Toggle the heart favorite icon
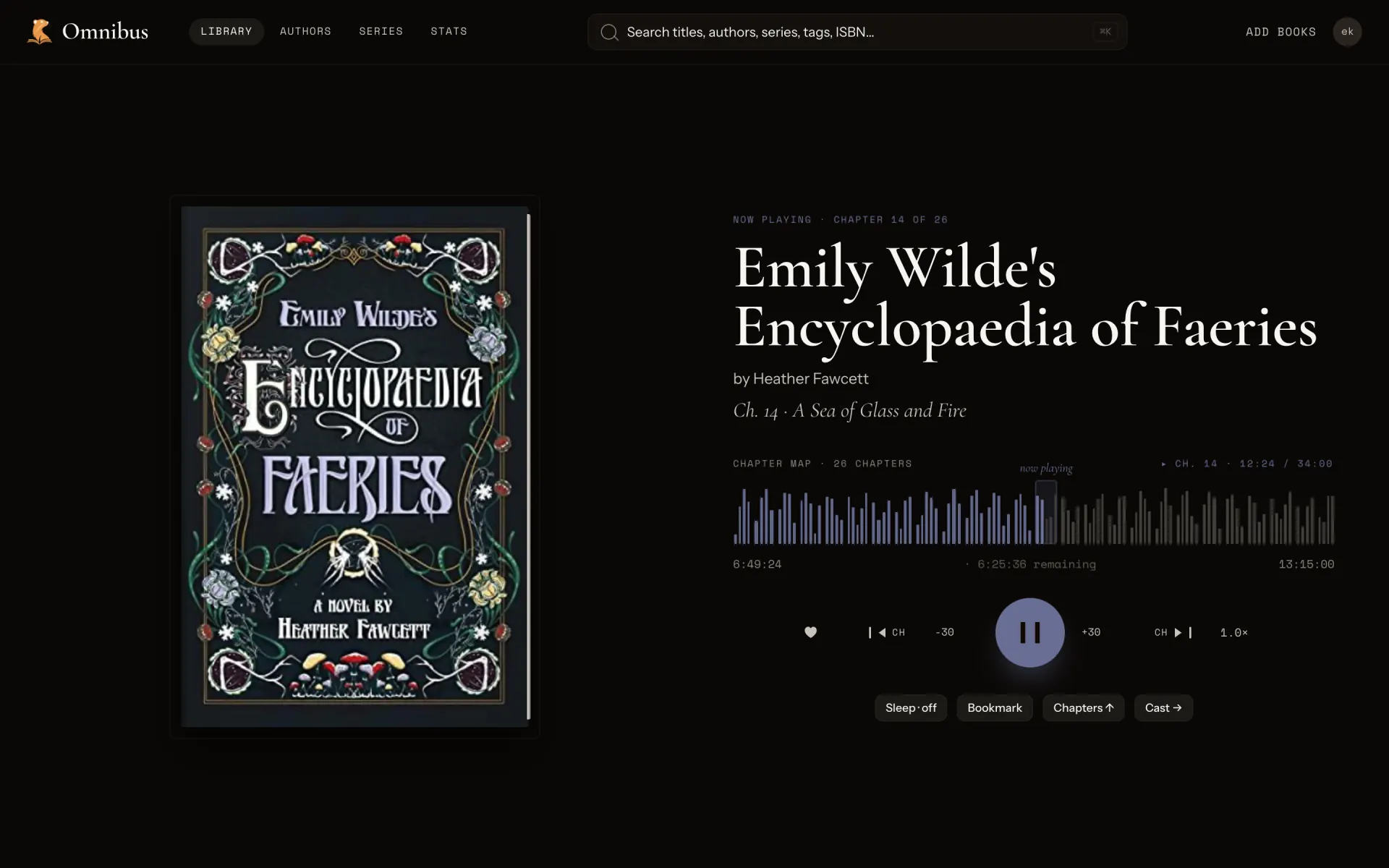The image size is (1389, 868). [x=810, y=632]
